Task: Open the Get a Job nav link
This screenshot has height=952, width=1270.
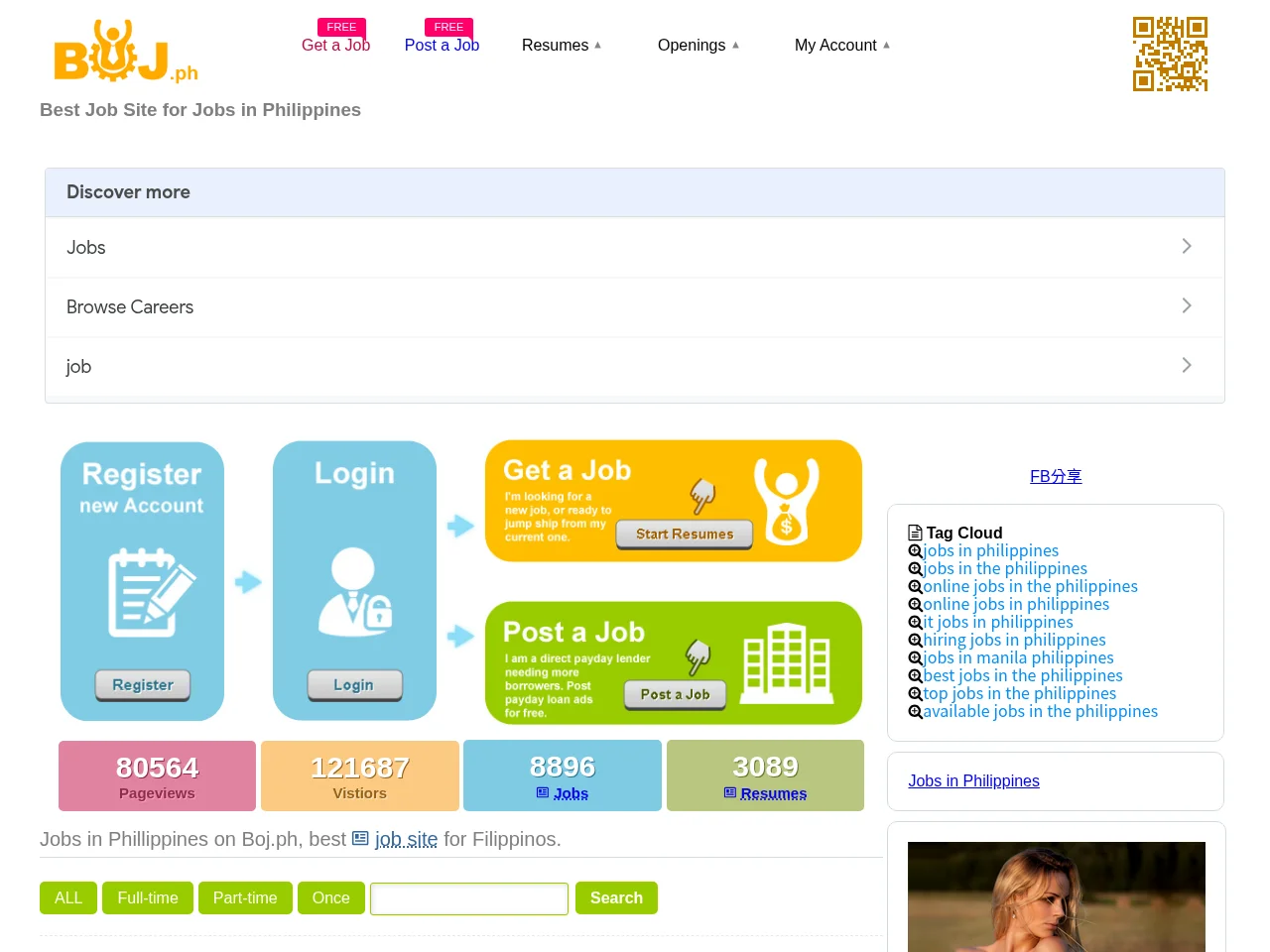Action: tap(335, 45)
